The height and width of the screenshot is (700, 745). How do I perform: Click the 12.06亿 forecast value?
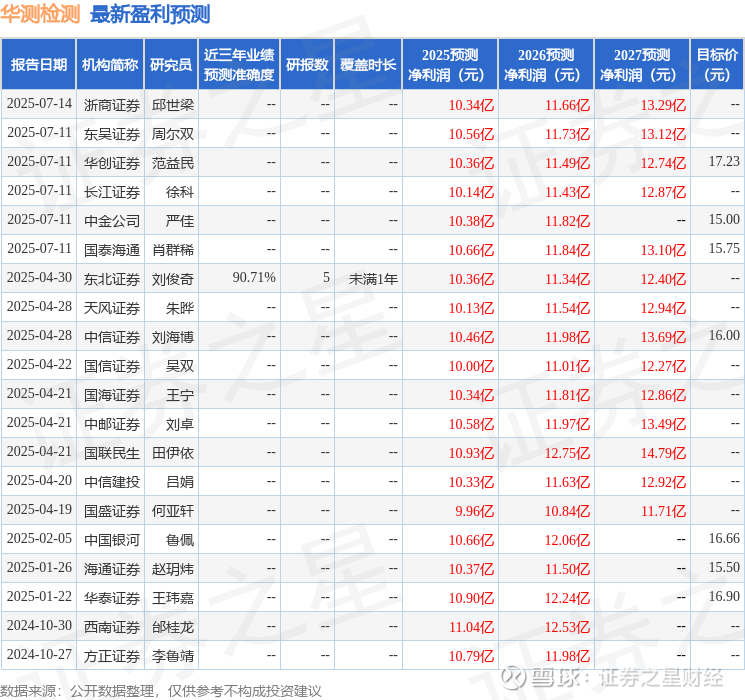tap(567, 540)
